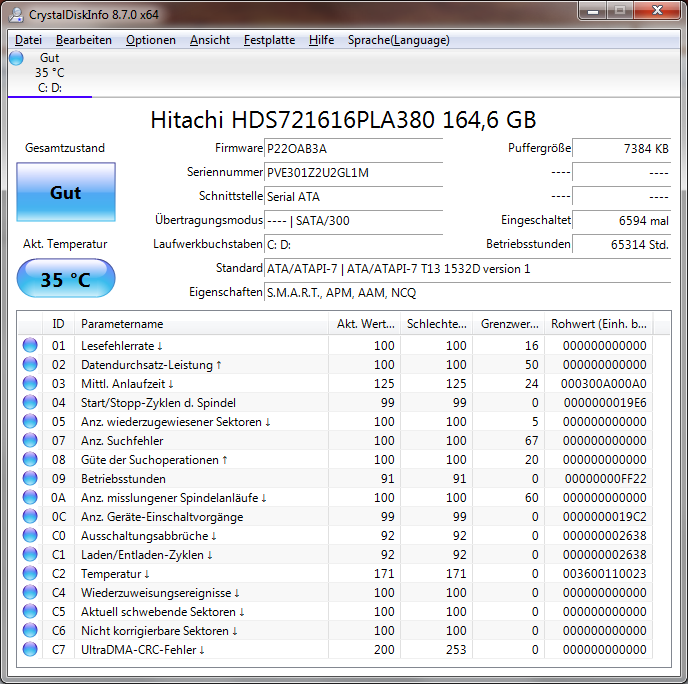This screenshot has width=688, height=684.
Task: Click status orb for row C5 Aktuell schwebende Sektoren
Action: click(x=30, y=612)
